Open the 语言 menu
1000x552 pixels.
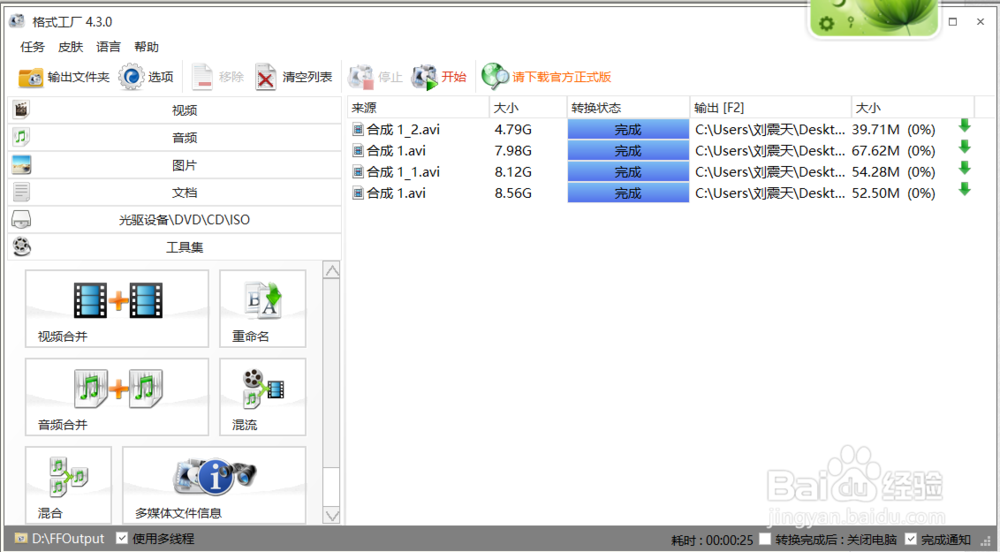tap(108, 47)
